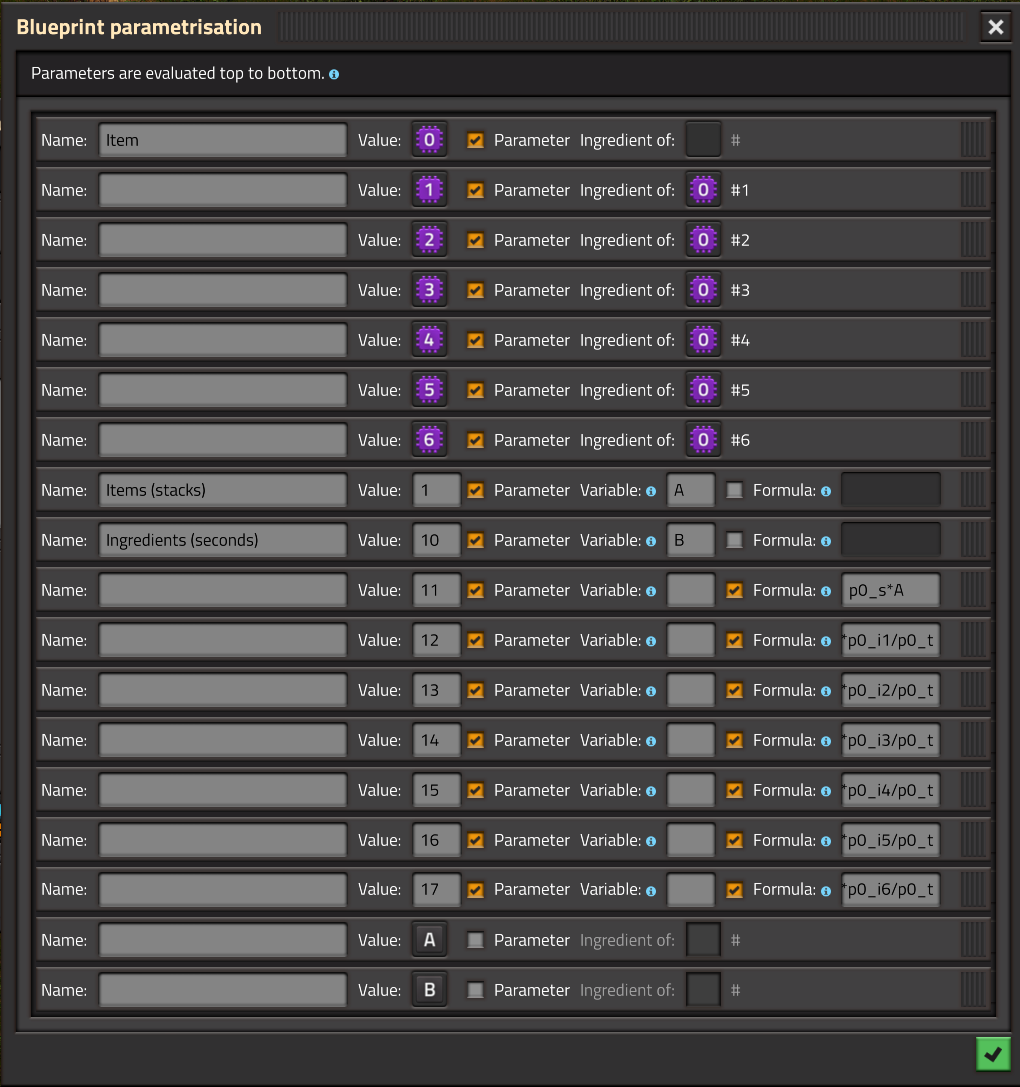The height and width of the screenshot is (1087, 1020).
Task: Open ingredient-of selector in row #2
Action: (x=703, y=240)
